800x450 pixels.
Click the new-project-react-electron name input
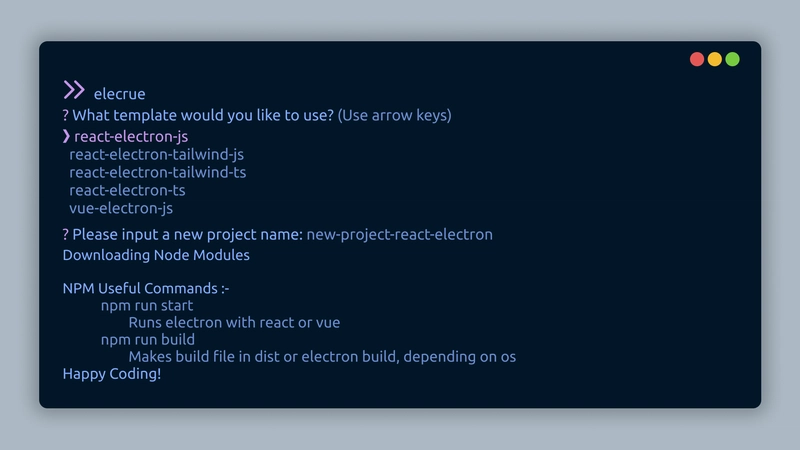click(399, 235)
